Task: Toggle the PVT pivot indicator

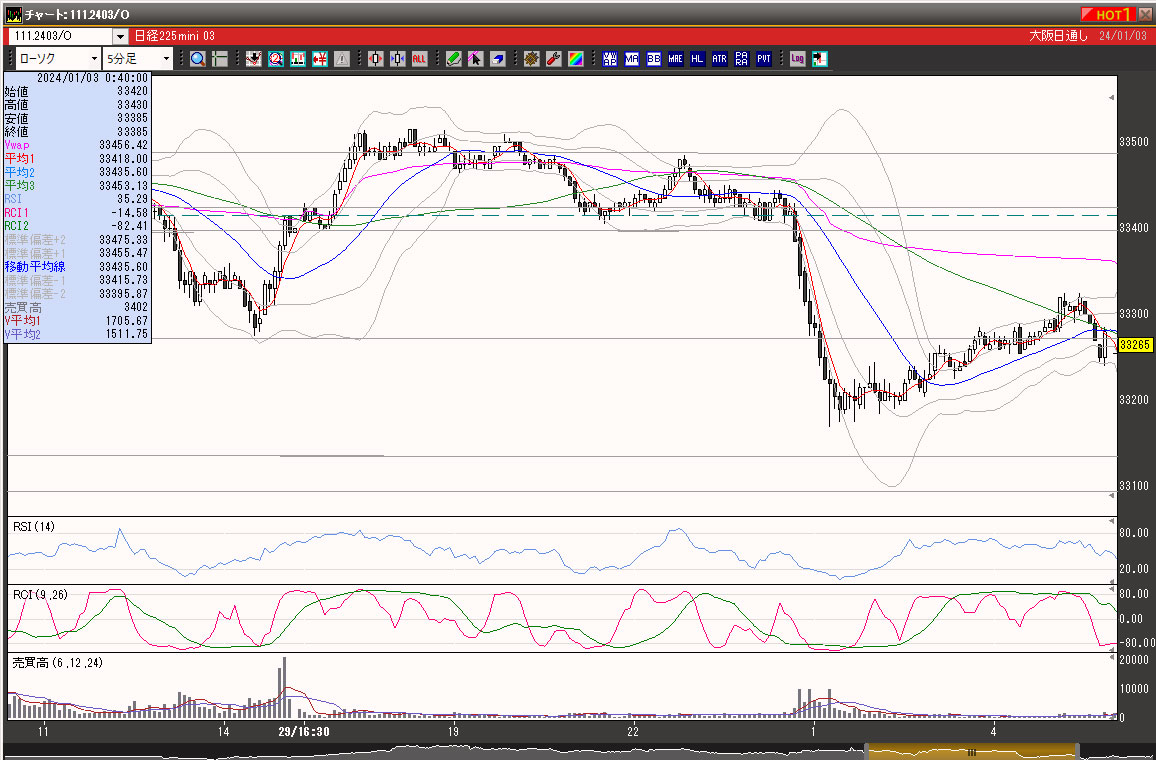Action: pos(764,59)
